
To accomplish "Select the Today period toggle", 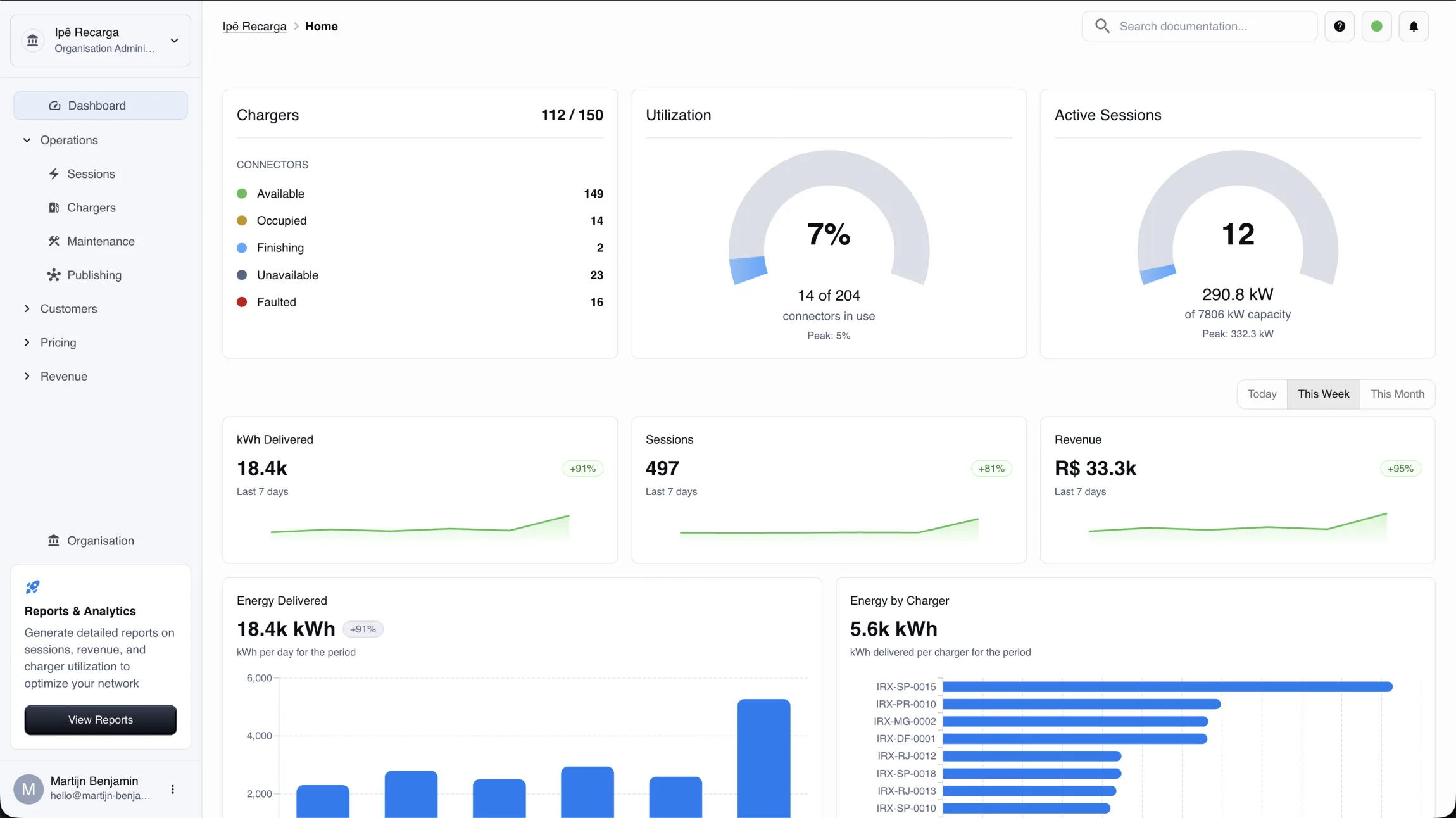I will click(x=1262, y=394).
